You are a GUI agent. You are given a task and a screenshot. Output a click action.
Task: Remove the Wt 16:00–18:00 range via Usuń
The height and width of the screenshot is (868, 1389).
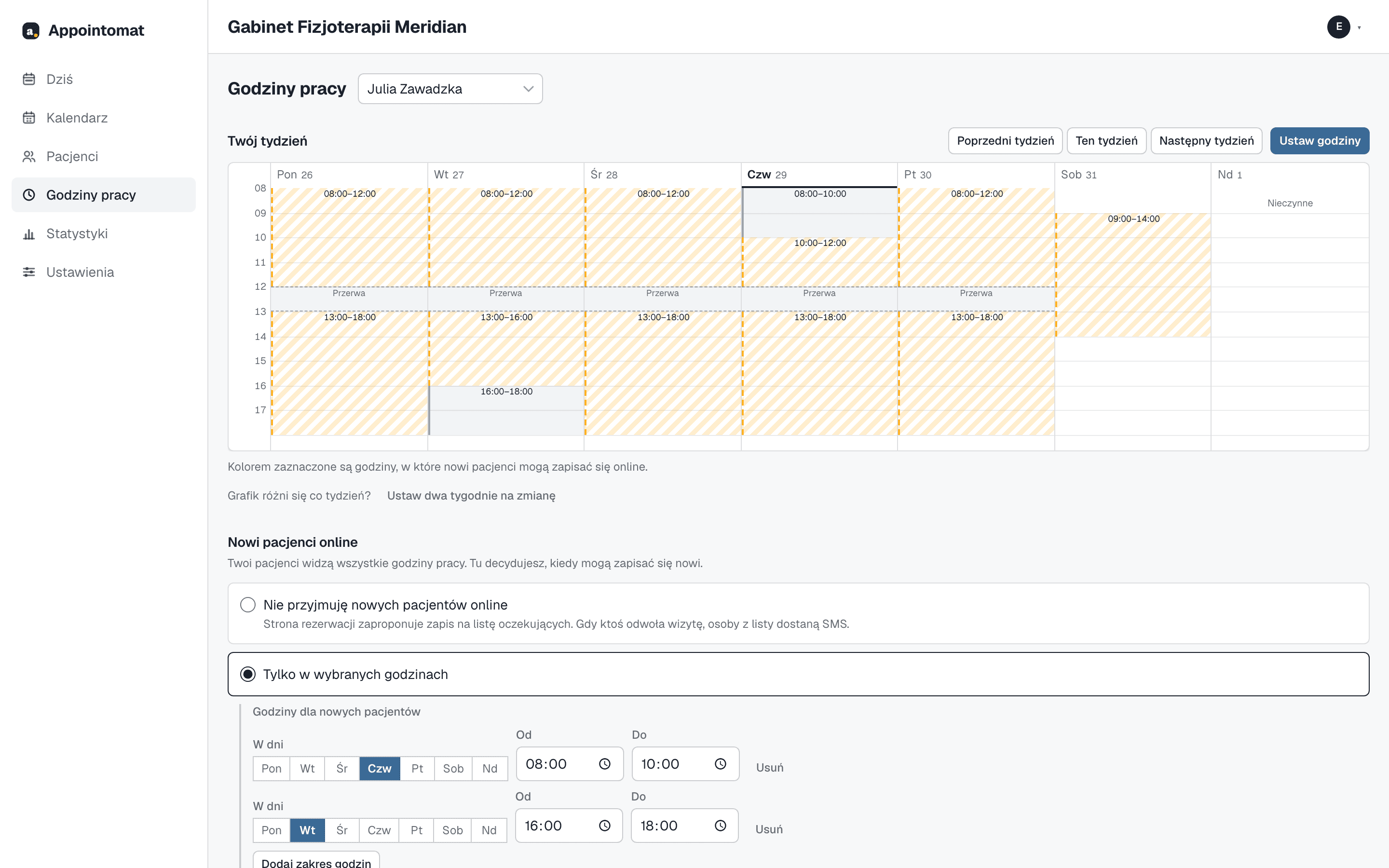769,829
